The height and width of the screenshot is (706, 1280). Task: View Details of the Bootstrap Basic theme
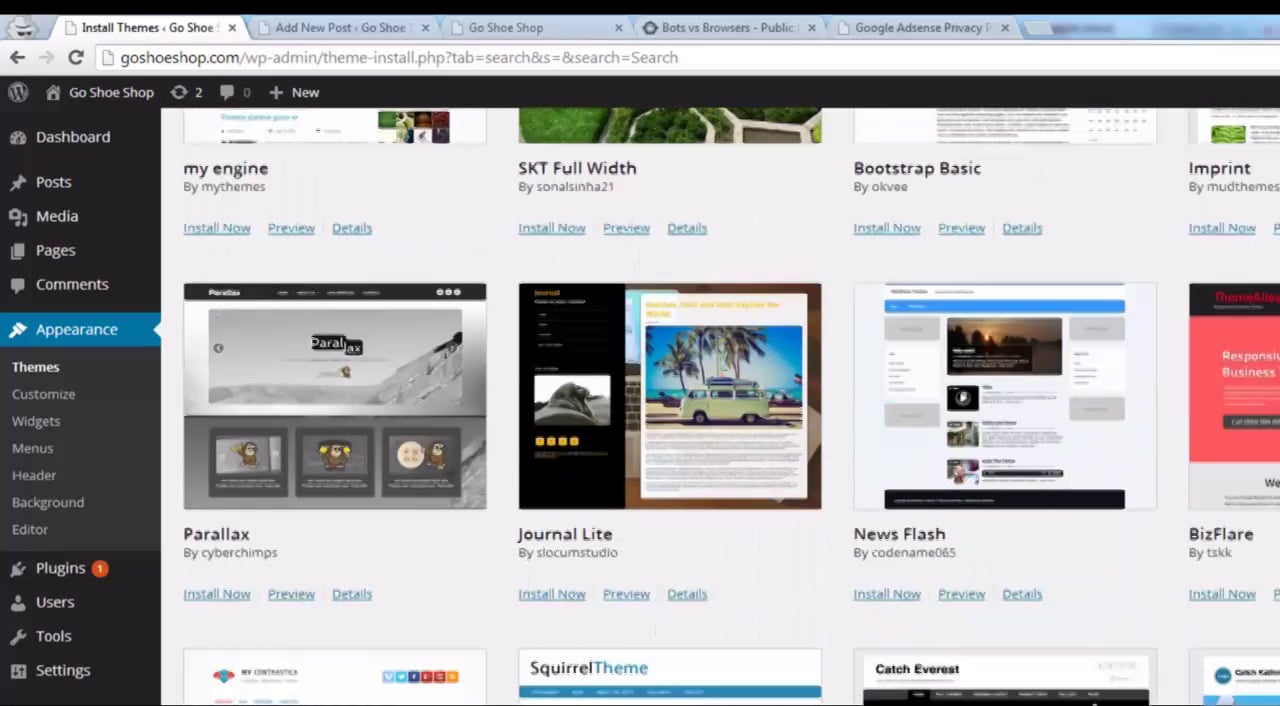tap(1022, 228)
